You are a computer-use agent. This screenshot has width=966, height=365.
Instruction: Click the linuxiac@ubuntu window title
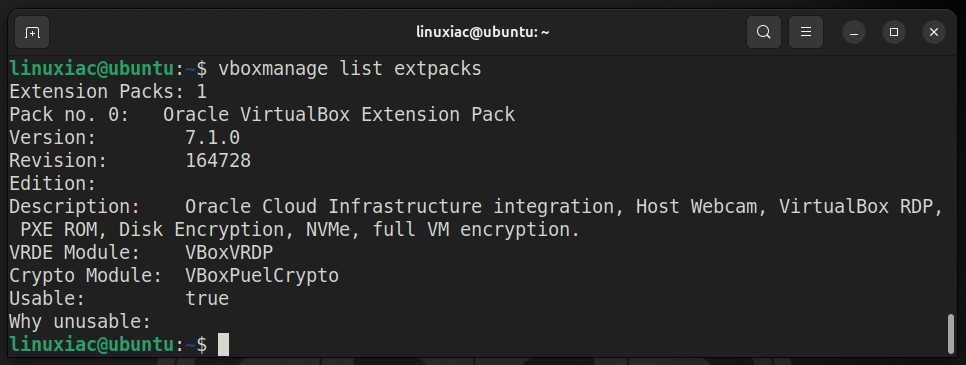(482, 32)
